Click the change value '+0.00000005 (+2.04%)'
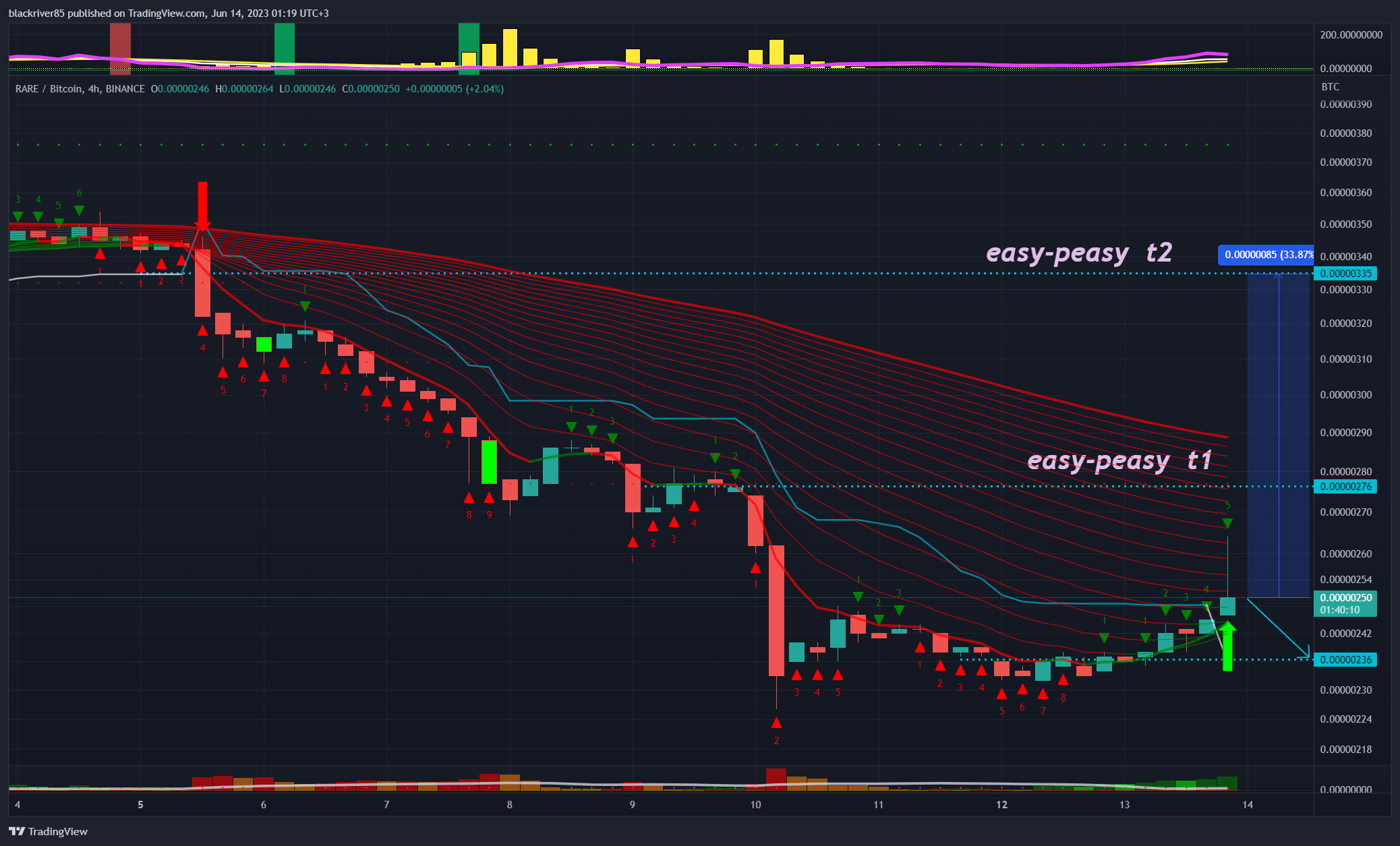Viewport: 1400px width, 846px height. coord(455,89)
